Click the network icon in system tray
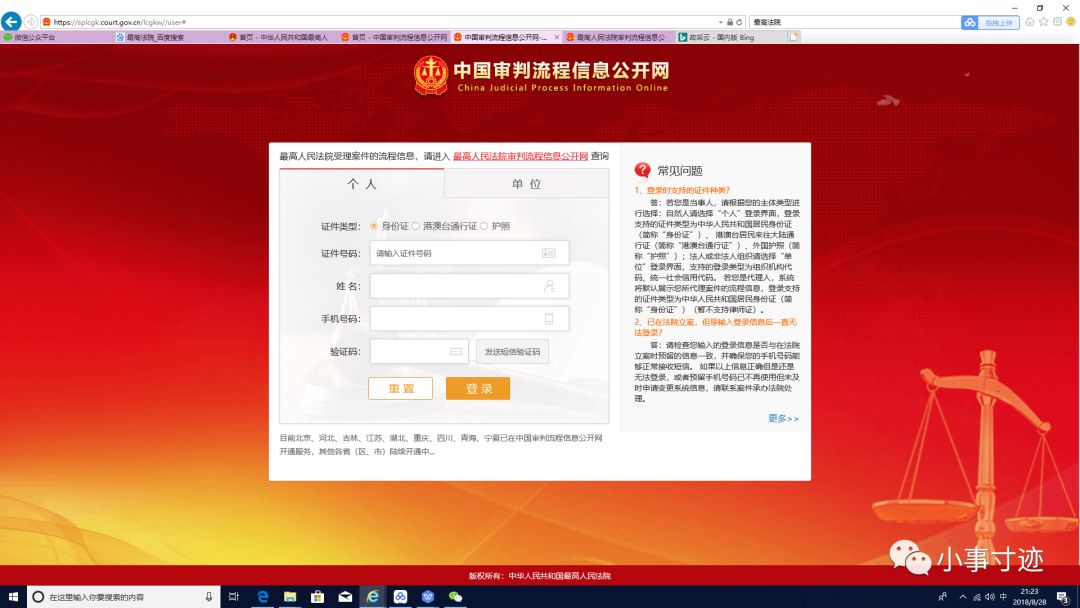The width and height of the screenshot is (1080, 608). 977,597
